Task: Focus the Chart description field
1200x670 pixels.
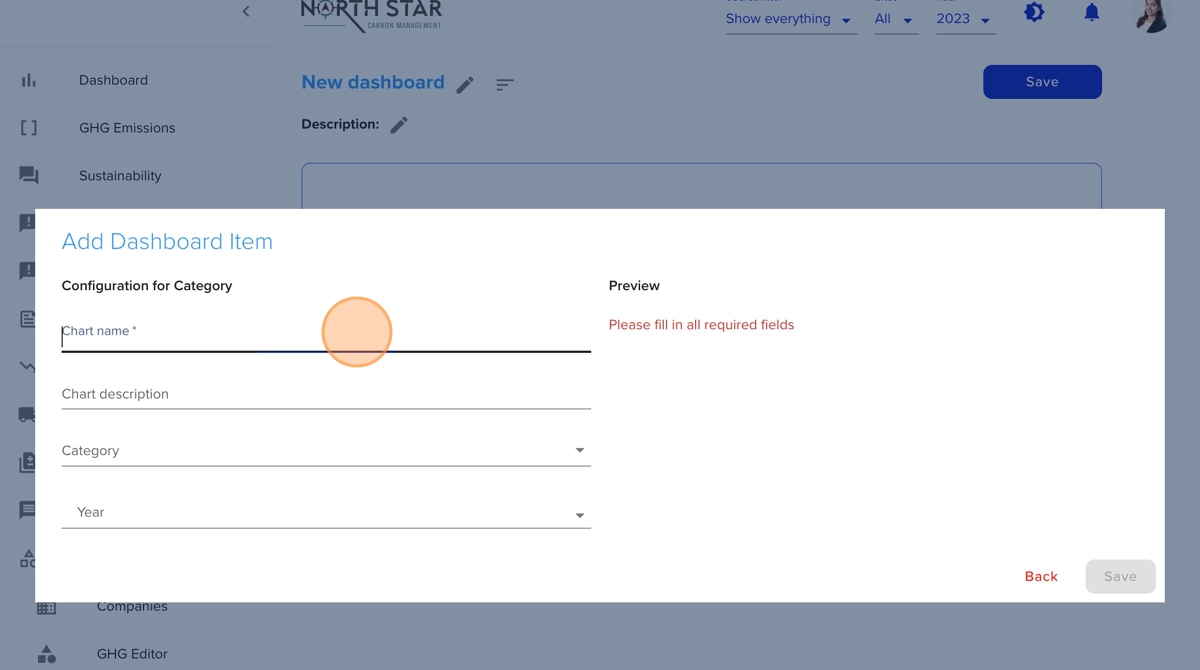Action: pos(326,394)
